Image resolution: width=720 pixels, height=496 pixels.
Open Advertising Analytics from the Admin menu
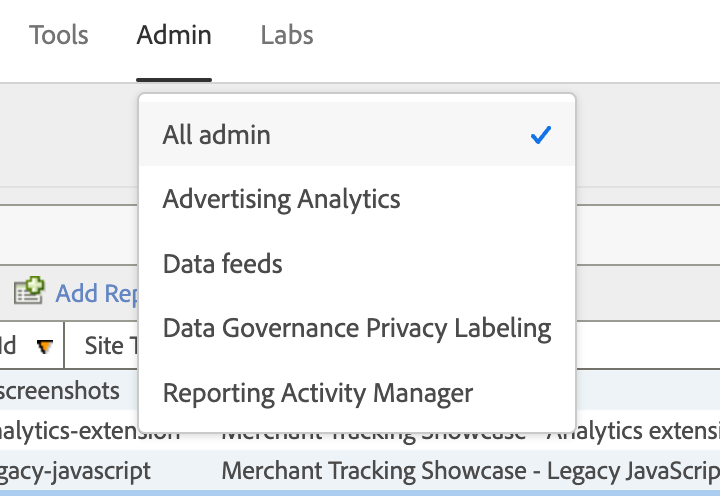point(357,199)
